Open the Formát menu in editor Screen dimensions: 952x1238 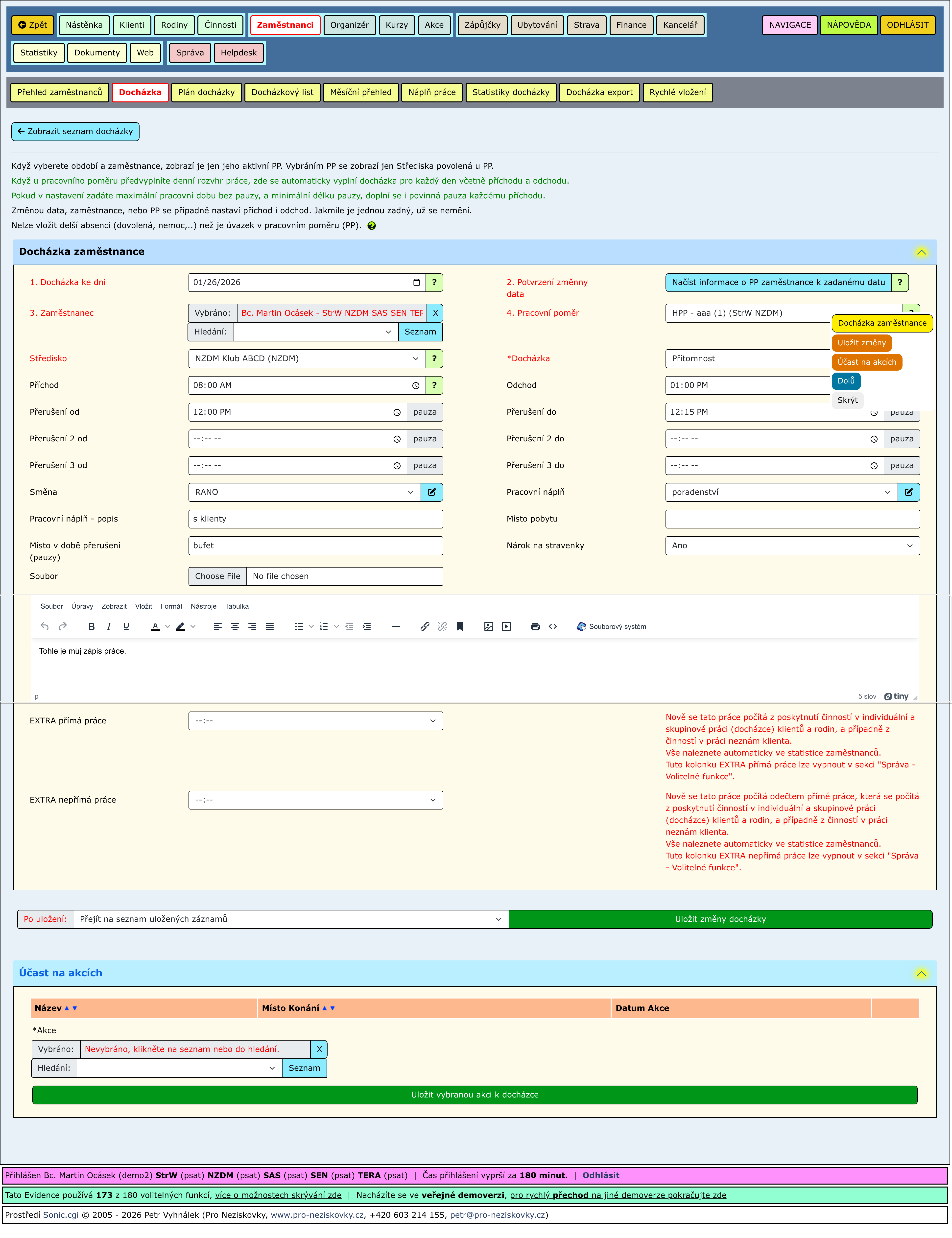171,606
